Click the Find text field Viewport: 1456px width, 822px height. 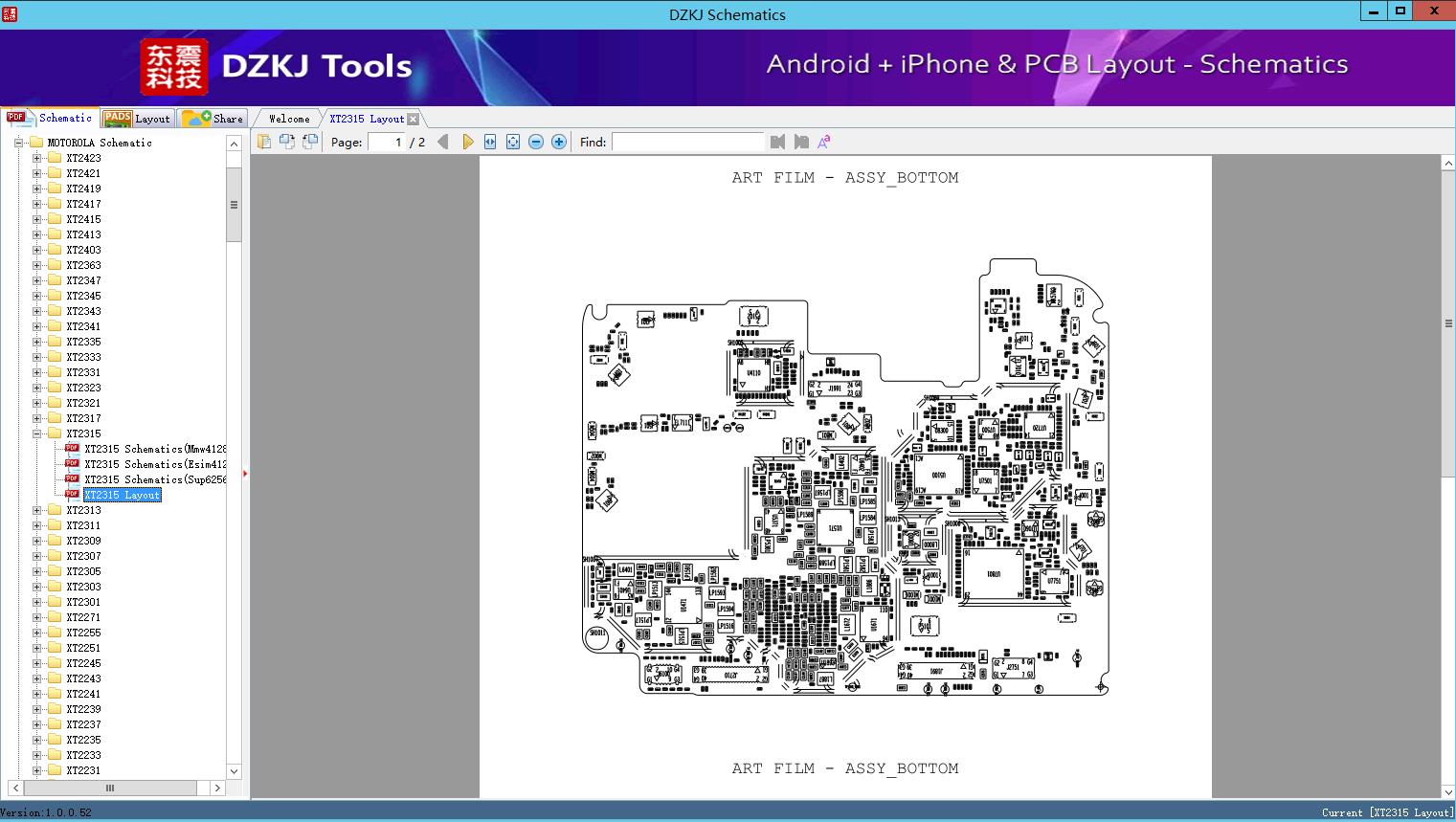687,142
